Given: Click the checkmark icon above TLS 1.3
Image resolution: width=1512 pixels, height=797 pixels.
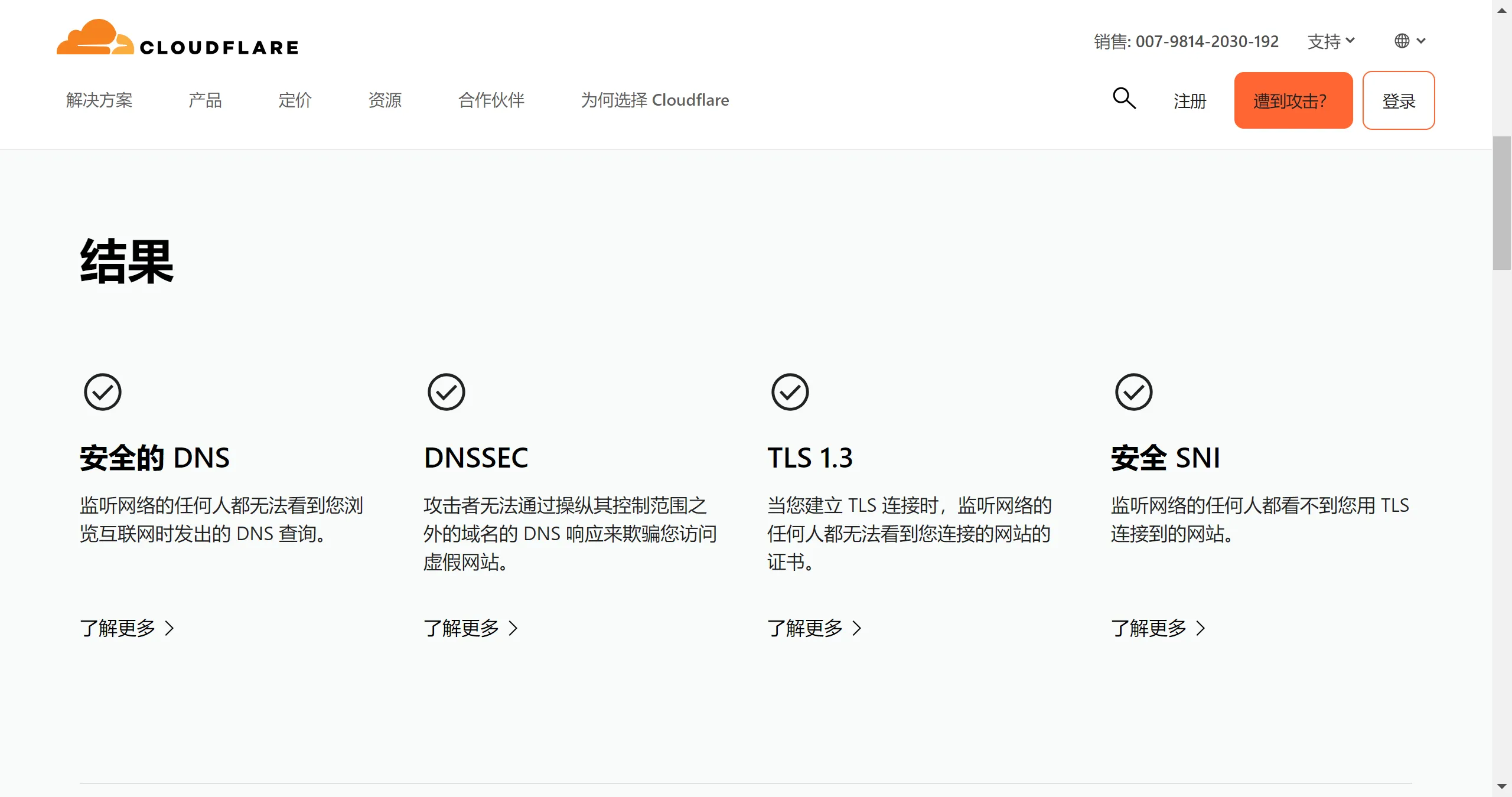Looking at the screenshot, I should pos(790,391).
